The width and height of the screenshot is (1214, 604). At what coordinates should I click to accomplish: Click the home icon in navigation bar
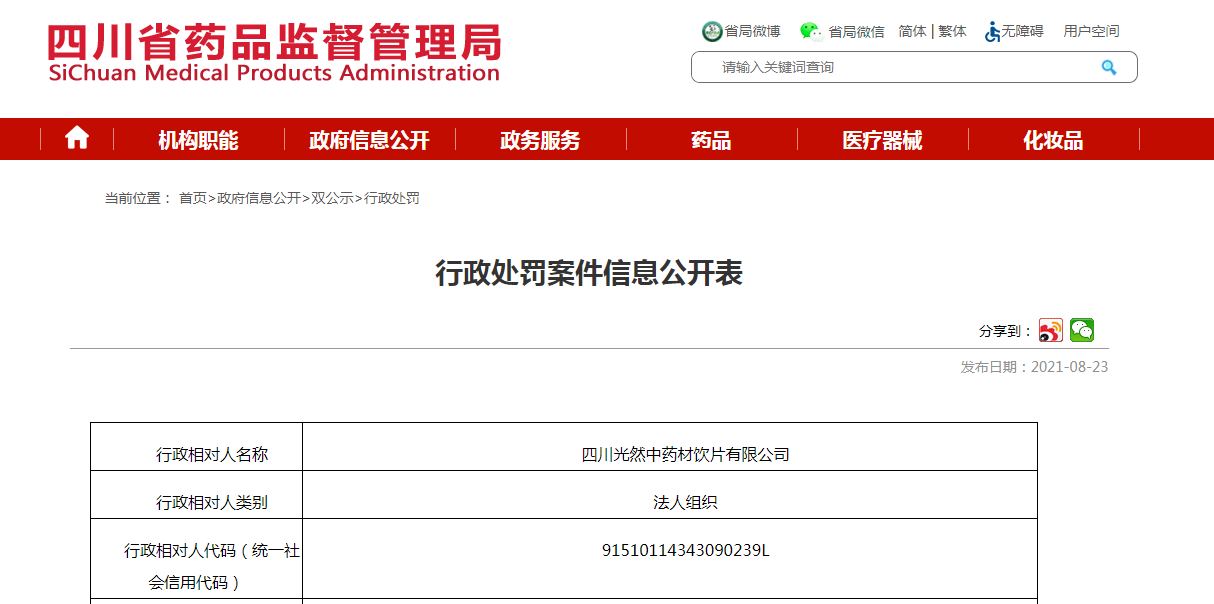pyautogui.click(x=77, y=139)
